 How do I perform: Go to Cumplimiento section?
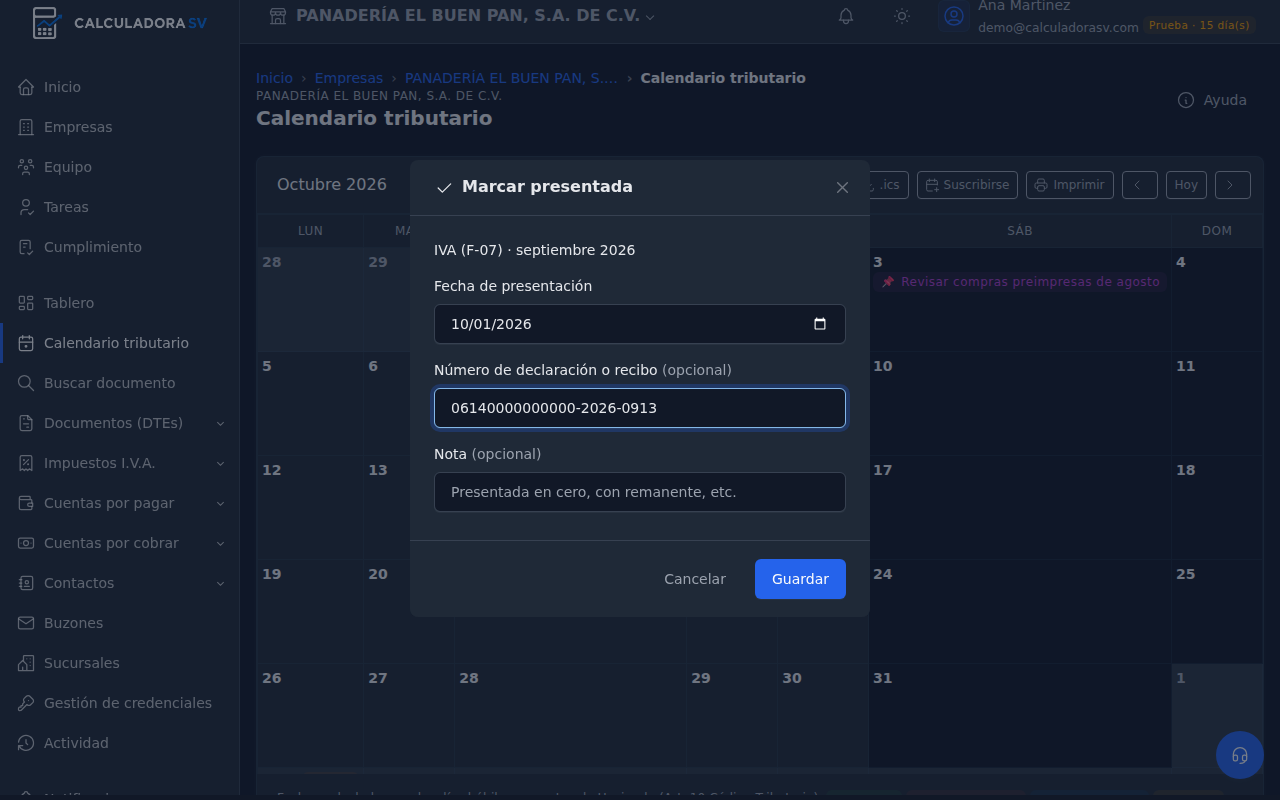click(x=120, y=247)
